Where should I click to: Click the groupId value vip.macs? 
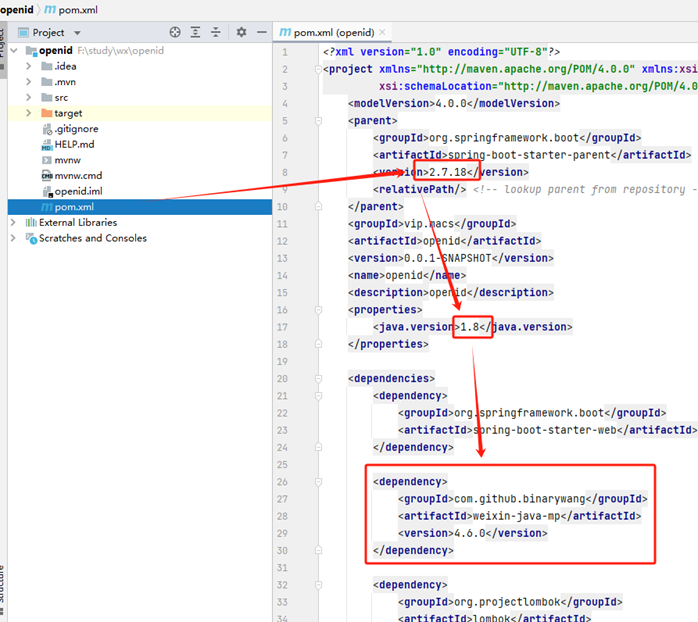pyautogui.click(x=428, y=224)
